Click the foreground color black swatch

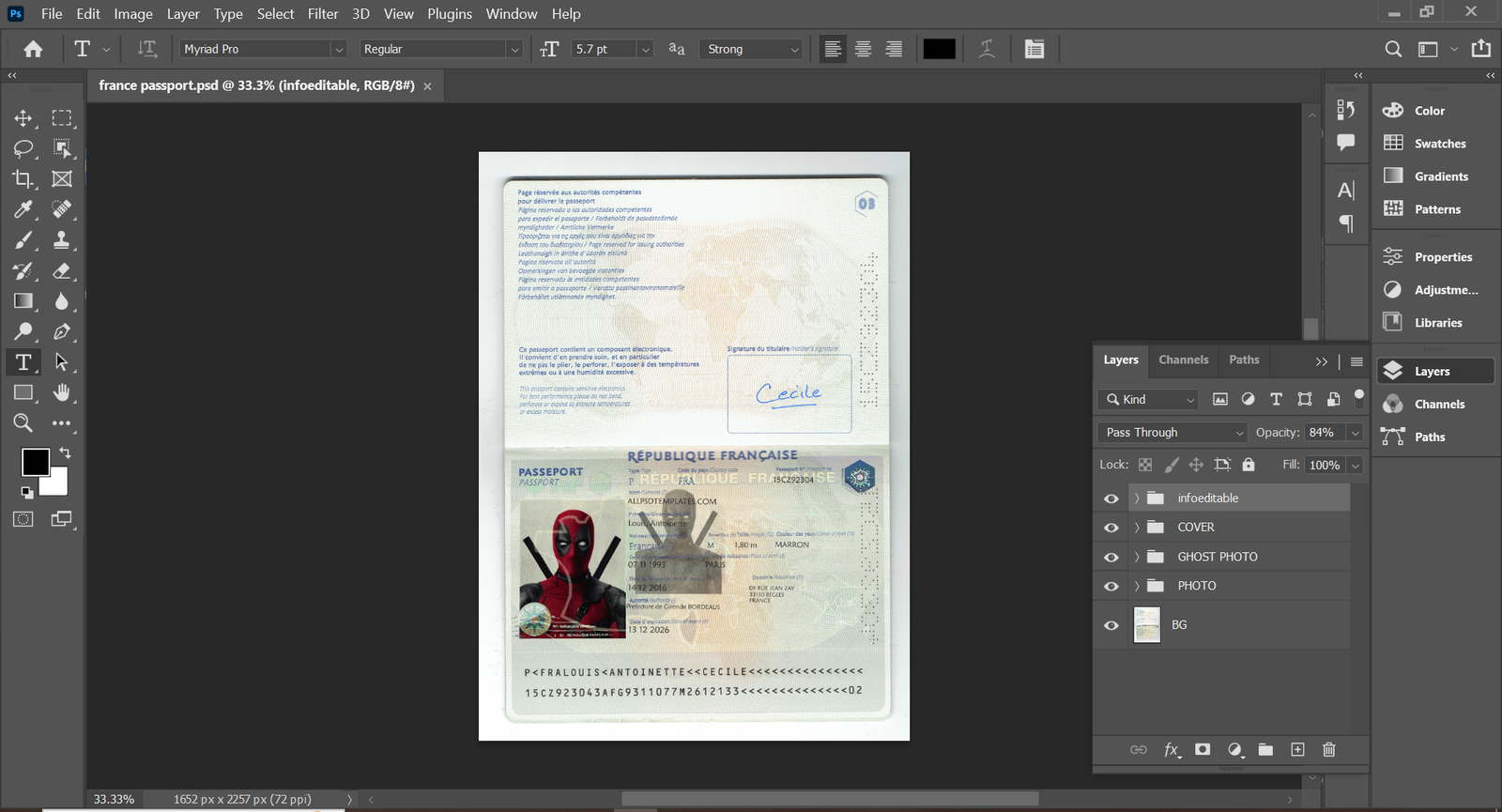pos(36,462)
